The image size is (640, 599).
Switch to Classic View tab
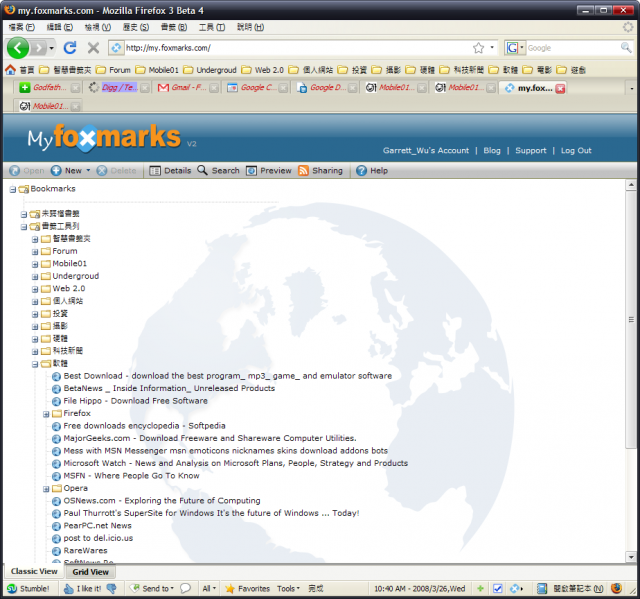coord(34,571)
